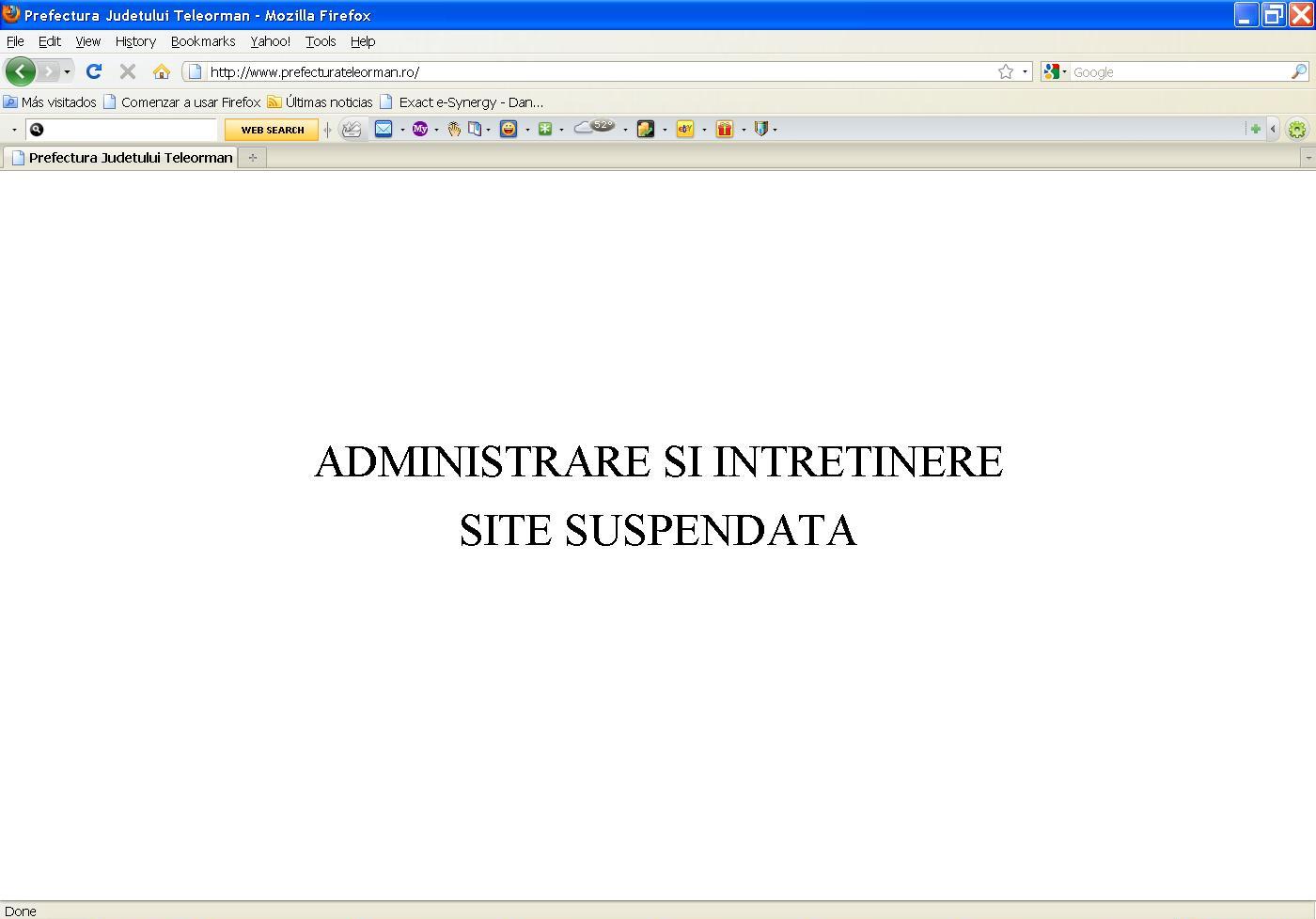Viewport: 1316px width, 919px height.
Task: Expand the Mail icon dropdown arrow
Action: pos(402,130)
